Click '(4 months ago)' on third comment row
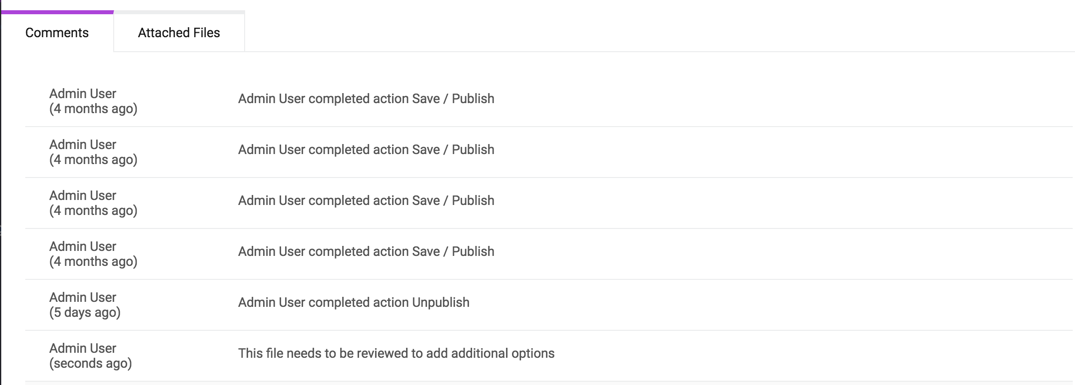This screenshot has width=1075, height=385. [93, 211]
